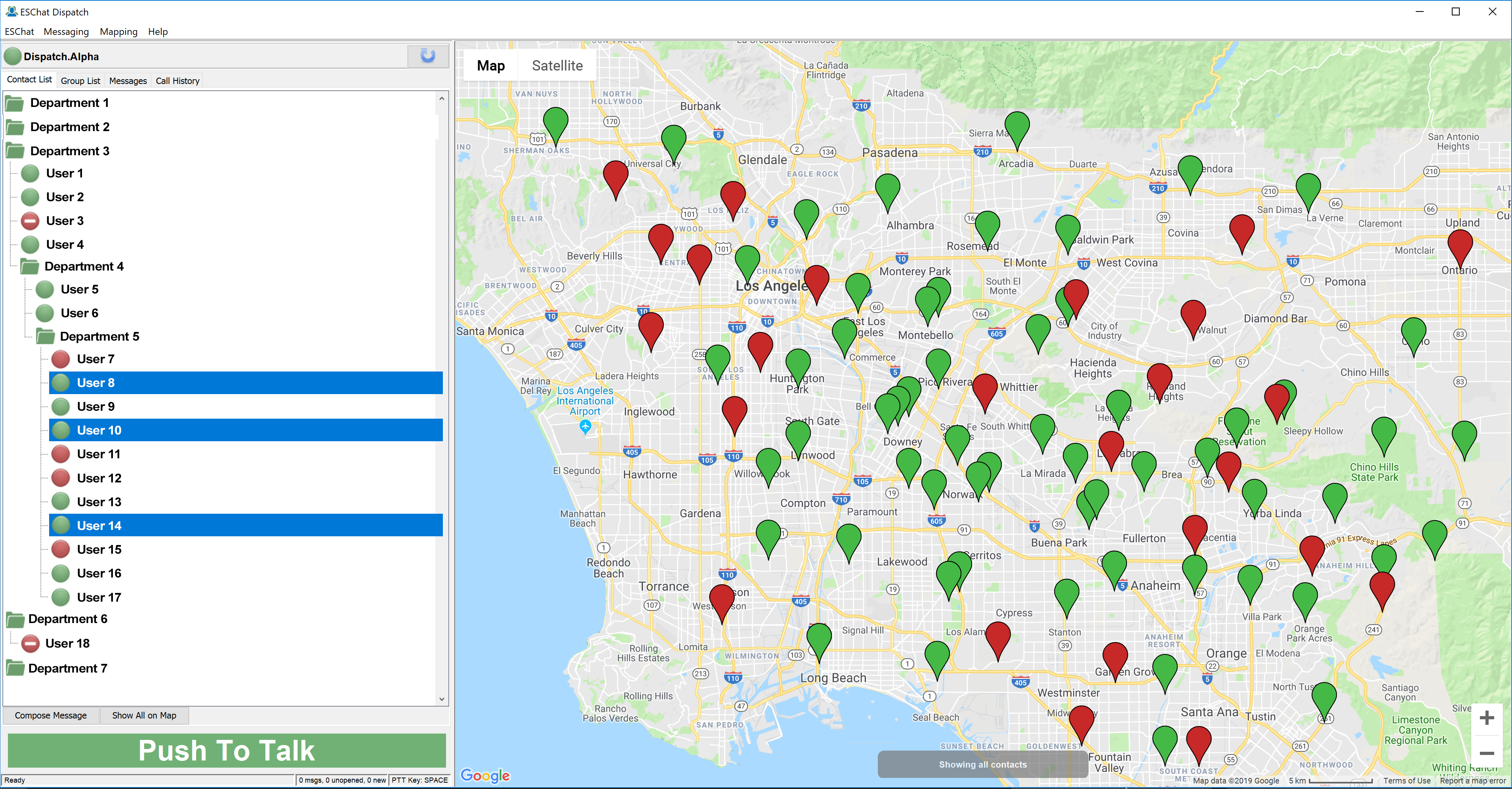
Task: Click the Dispatch.Alpha green presence icon
Action: 12,57
